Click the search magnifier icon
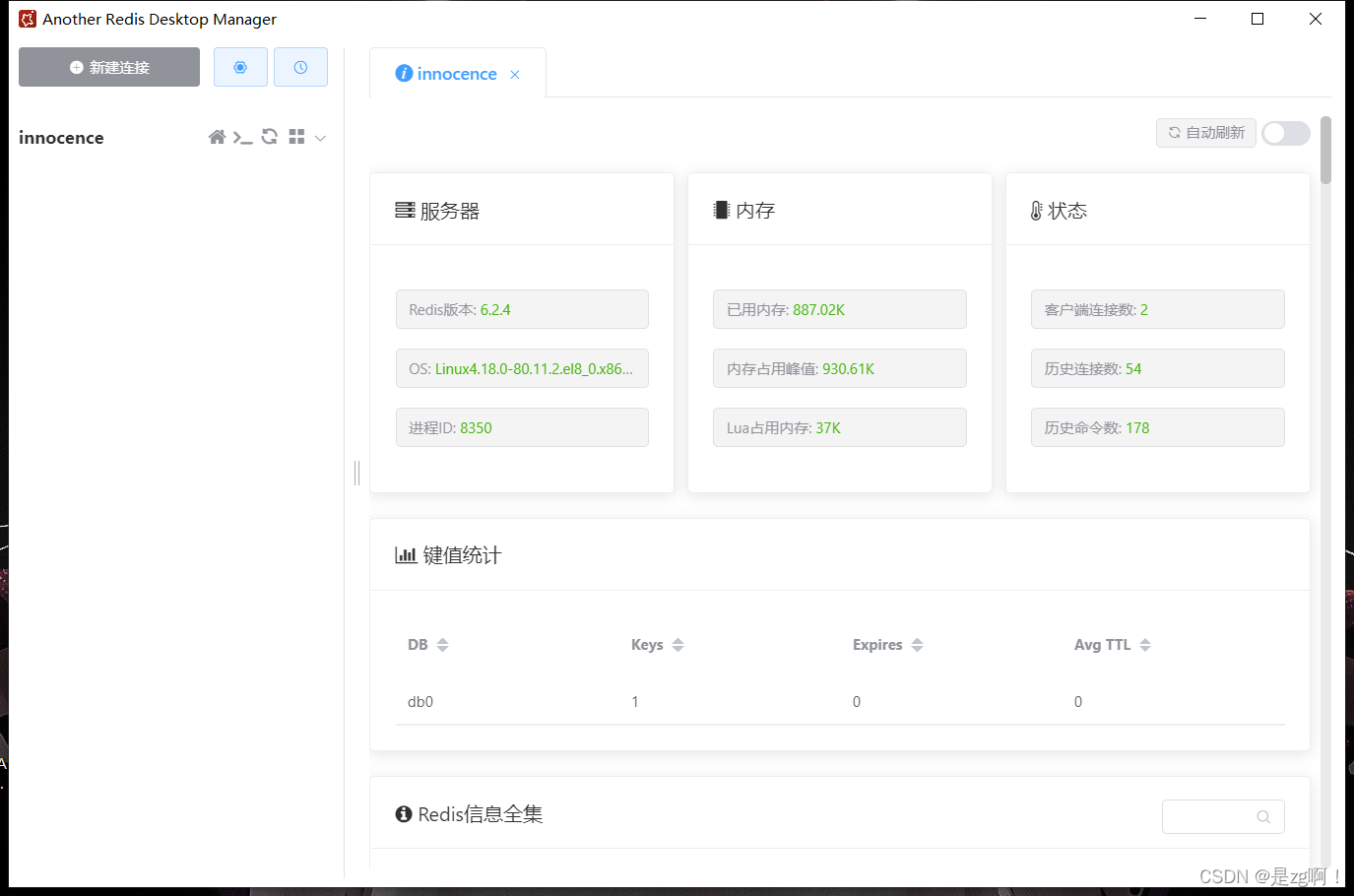Screen dimensions: 1354x896 click(x=1263, y=816)
